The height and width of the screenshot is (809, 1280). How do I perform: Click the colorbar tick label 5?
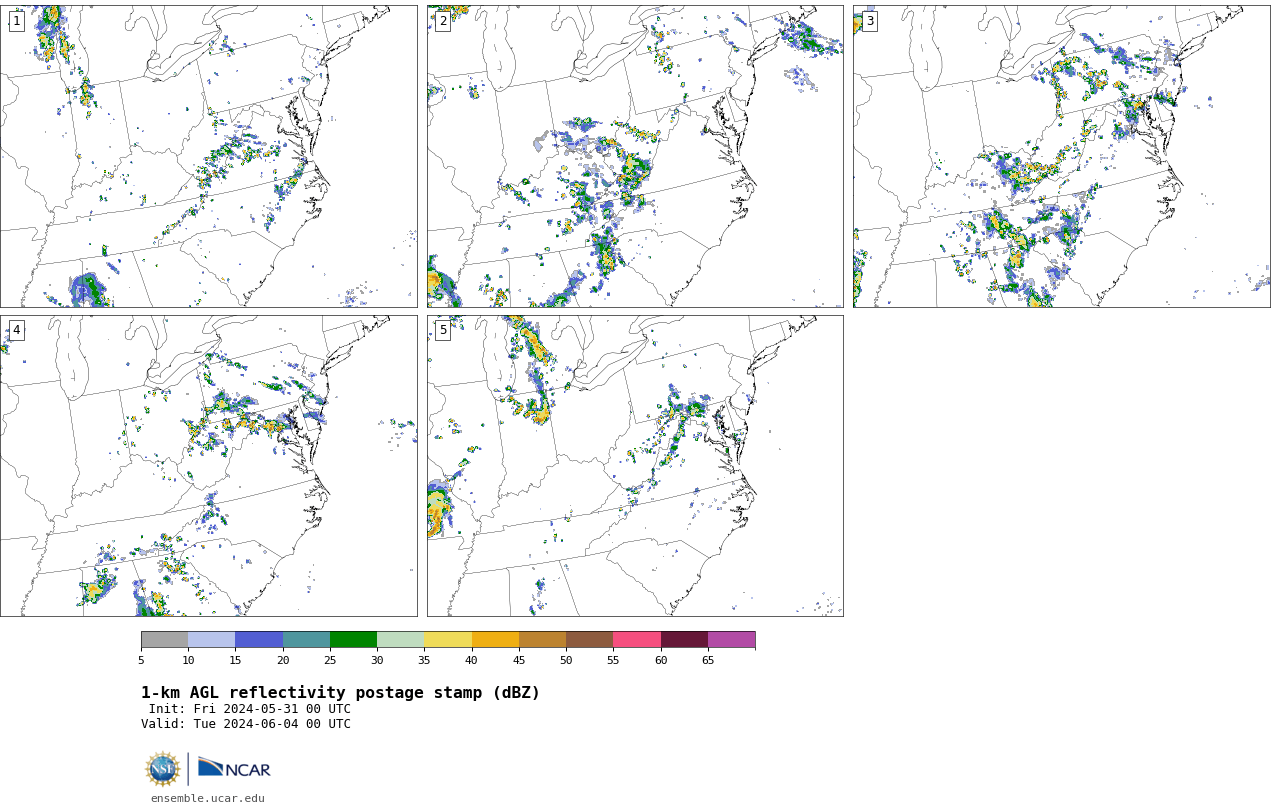[x=141, y=660]
